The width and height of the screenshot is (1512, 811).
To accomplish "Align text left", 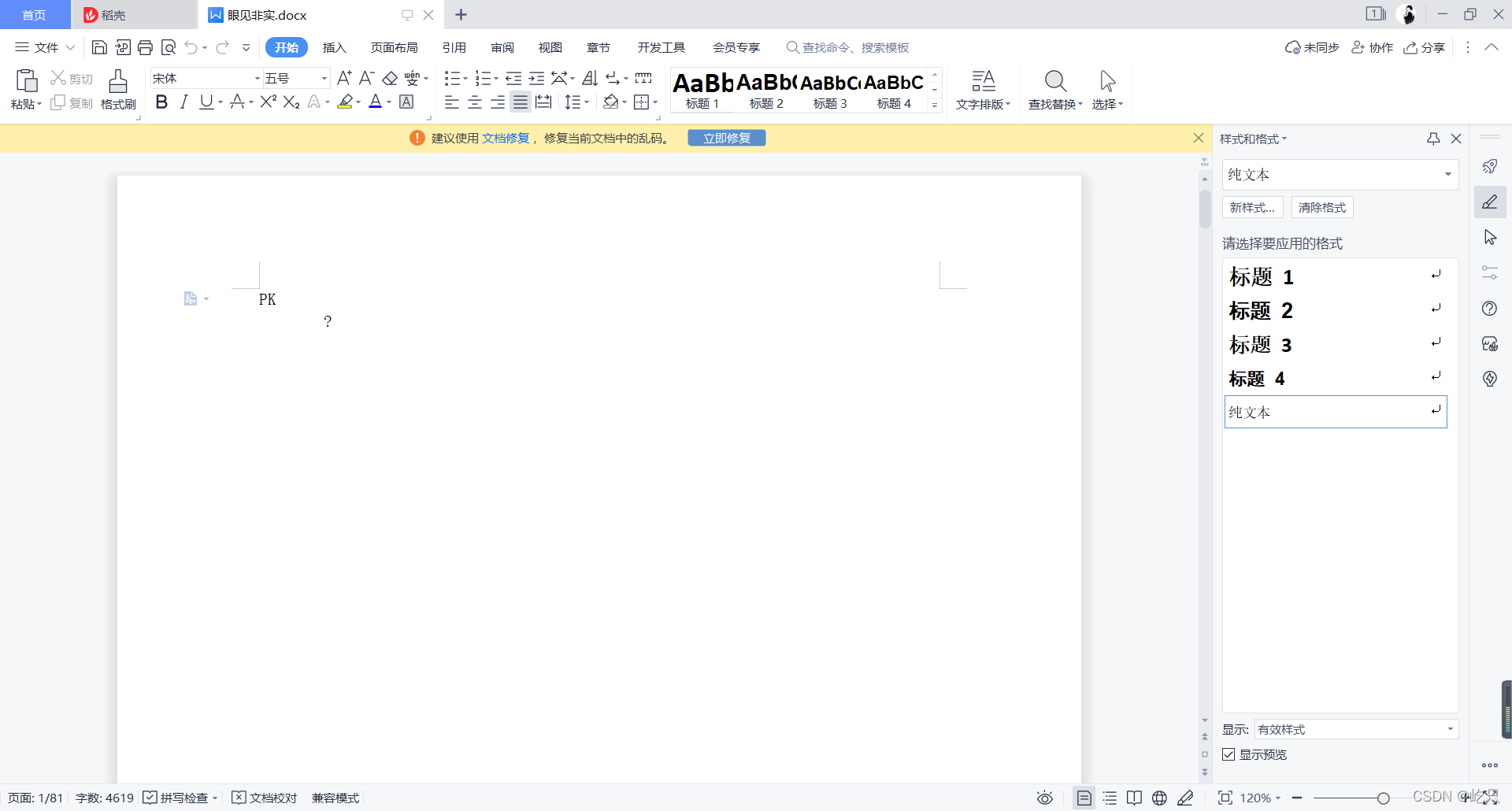I will pyautogui.click(x=452, y=102).
